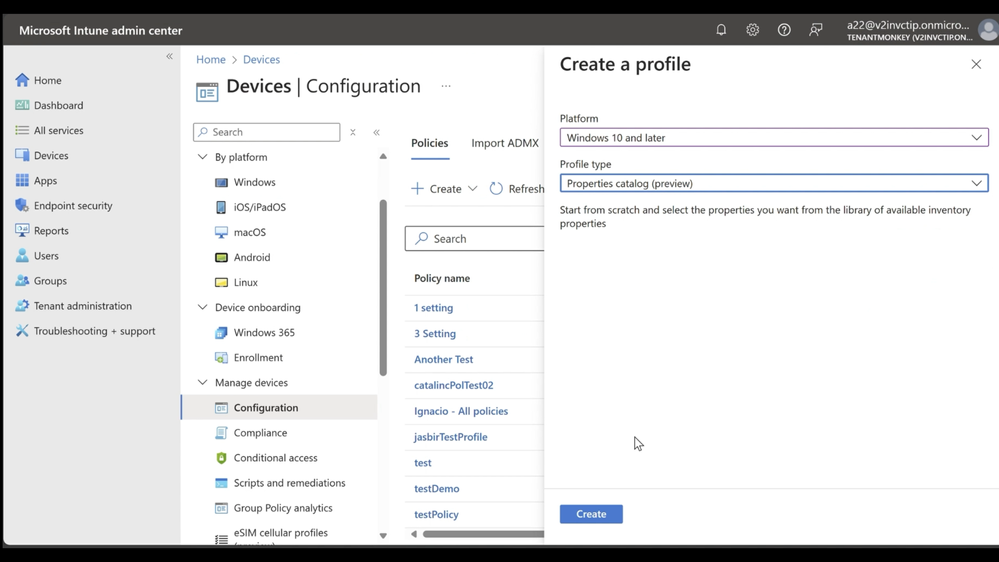Click the Compliance icon in the submenu
Viewport: 999px width, 562px height.
221,433
